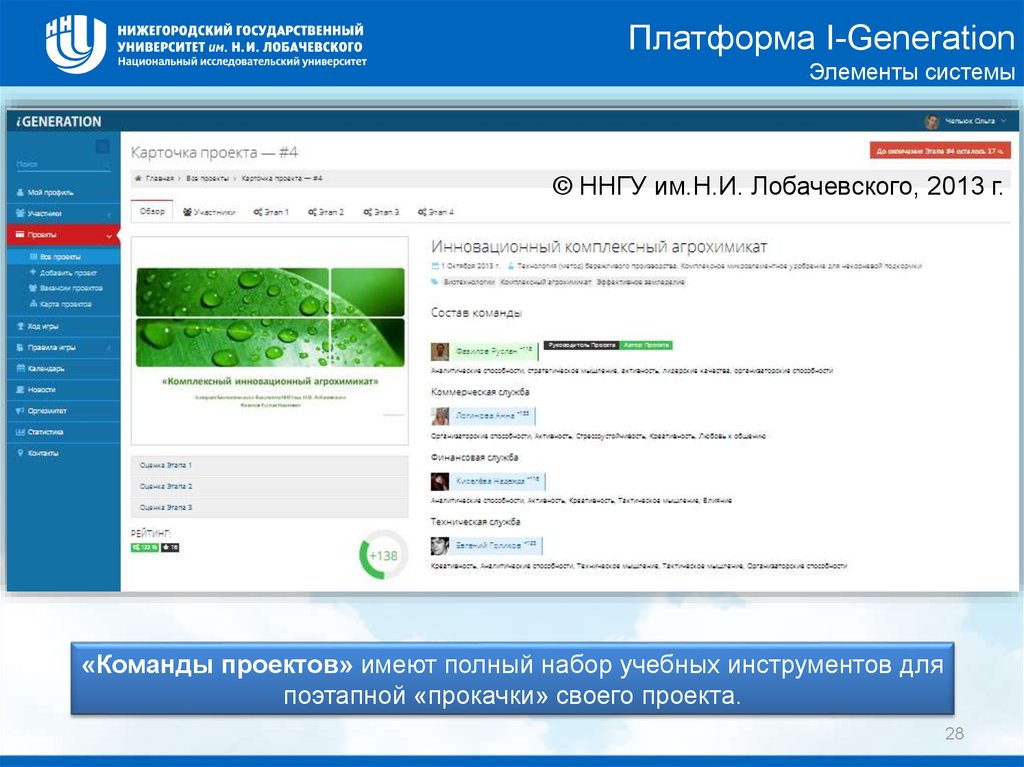Expand the Оценка Этапа 1 panel

269,465
